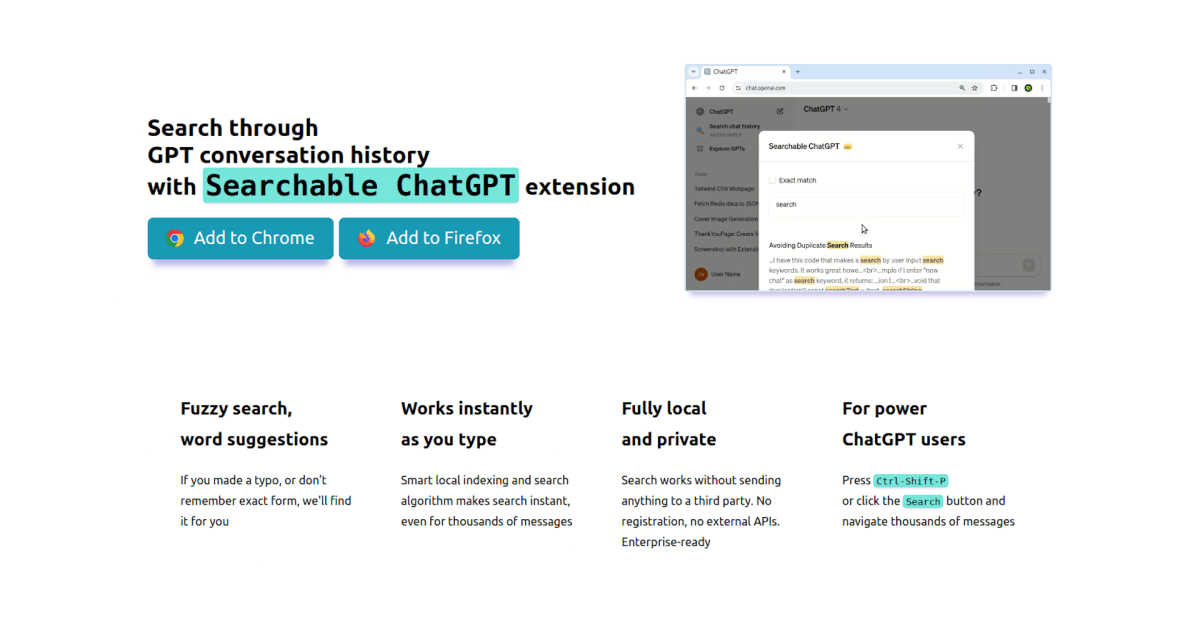Image resolution: width=1200 pixels, height=628 pixels.
Task: Click the Ctrl-Shift-P shortcut label
Action: click(910, 481)
